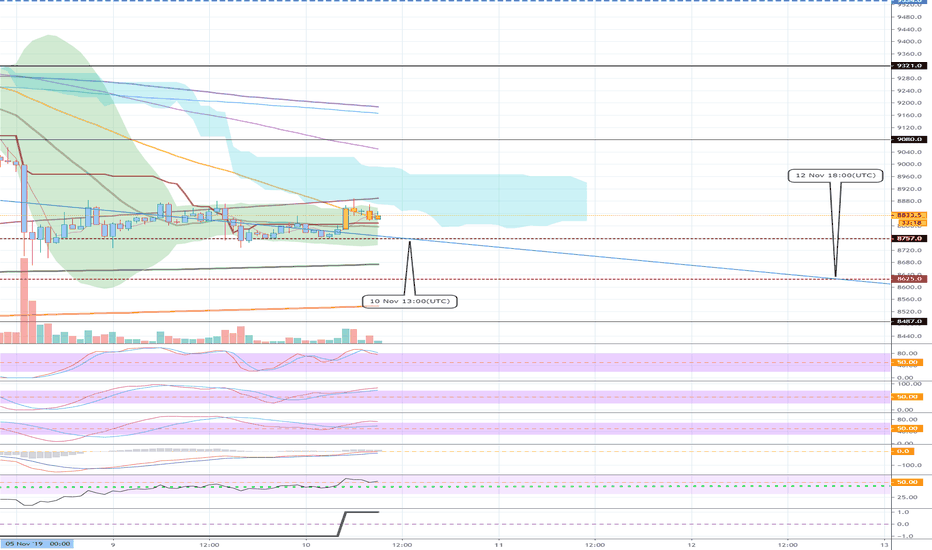
Task: Click the '11' day label on time axis
Action: [499, 544]
